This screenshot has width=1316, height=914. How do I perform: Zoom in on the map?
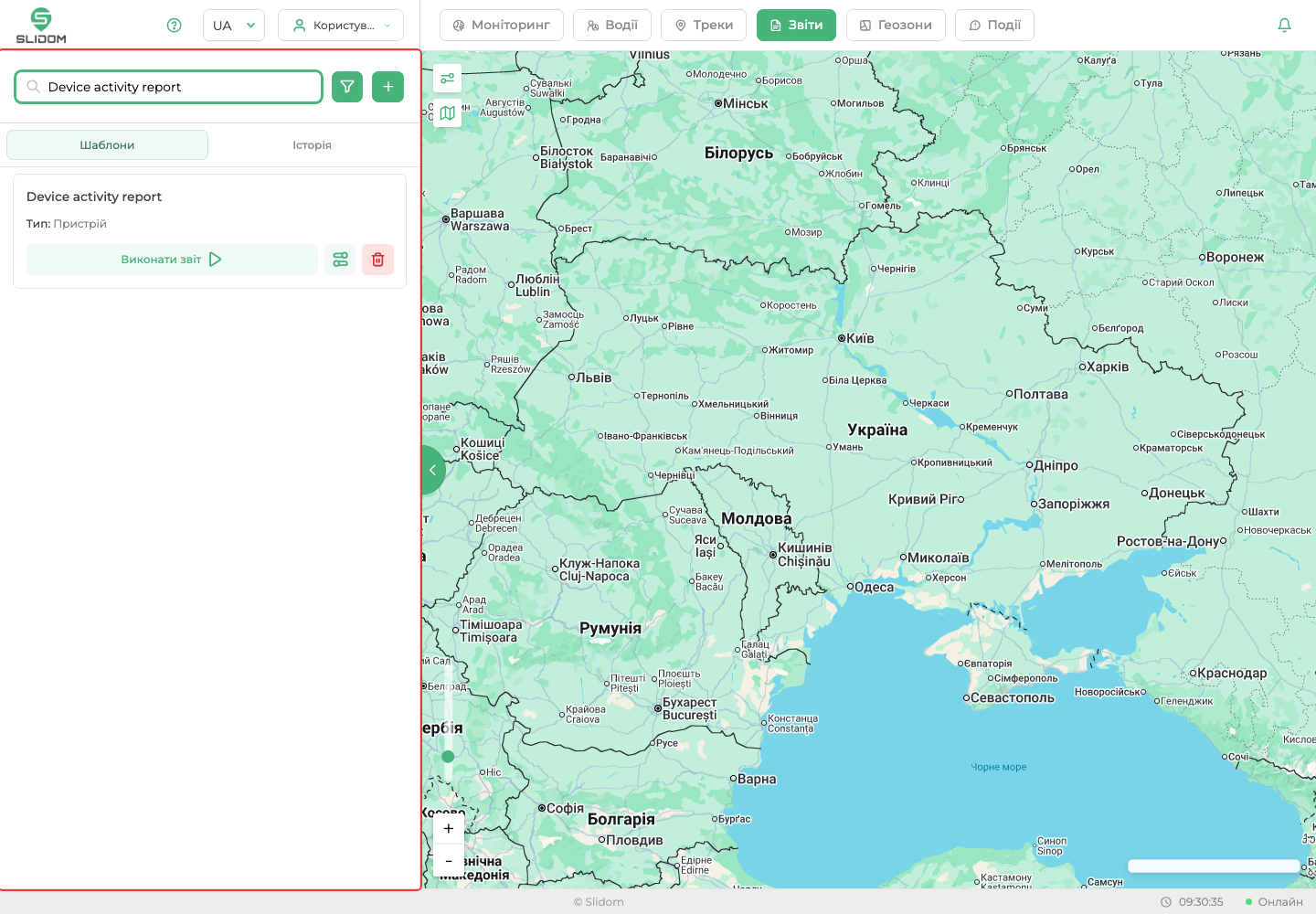coord(449,828)
